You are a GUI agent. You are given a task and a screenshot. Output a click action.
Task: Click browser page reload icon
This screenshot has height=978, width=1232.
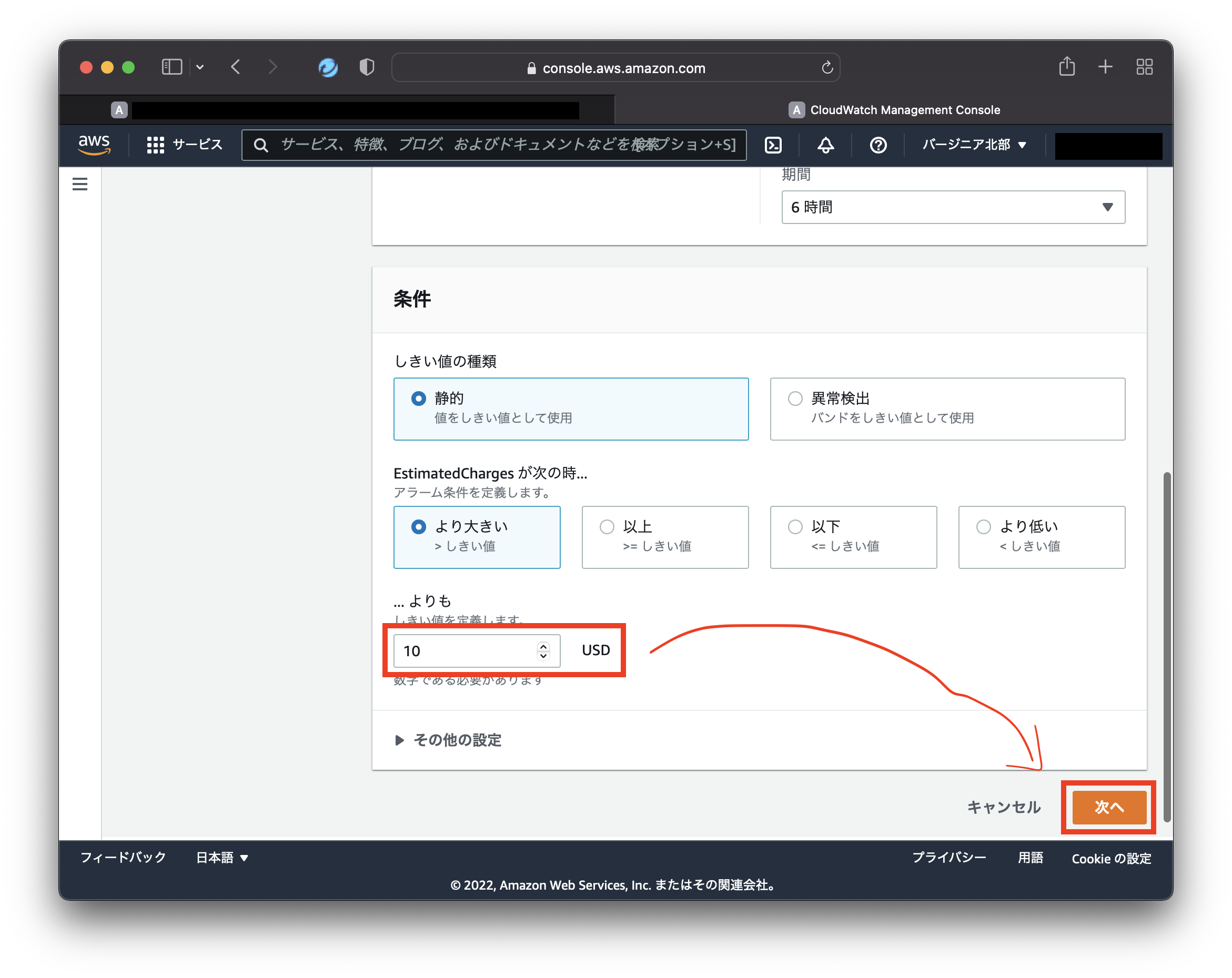coord(827,68)
